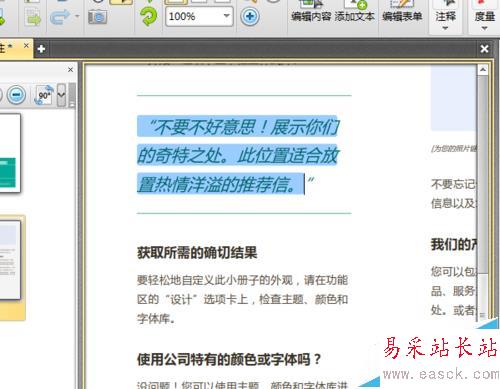Select the 添加文本 add text tool
Viewport: 500px width, 389px height.
click(x=354, y=16)
